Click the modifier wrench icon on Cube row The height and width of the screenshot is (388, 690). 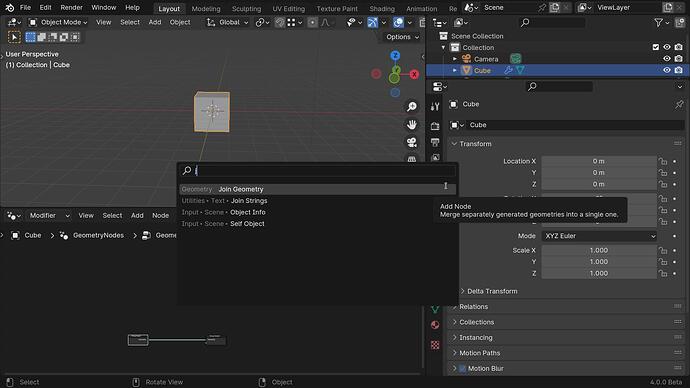508,70
